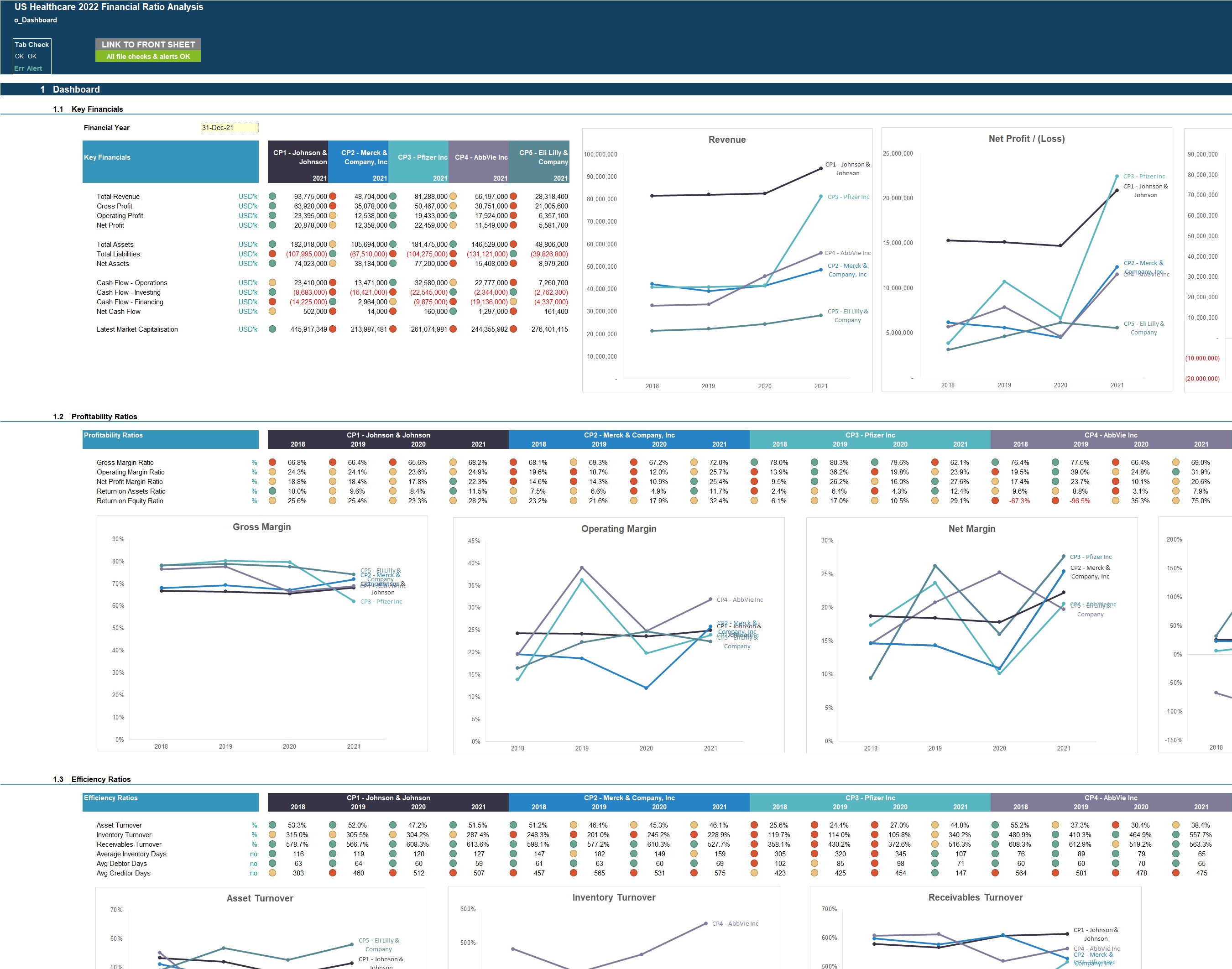Select the Profitability Ratios table header cell
This screenshot has width=1232, height=969.
[170, 439]
